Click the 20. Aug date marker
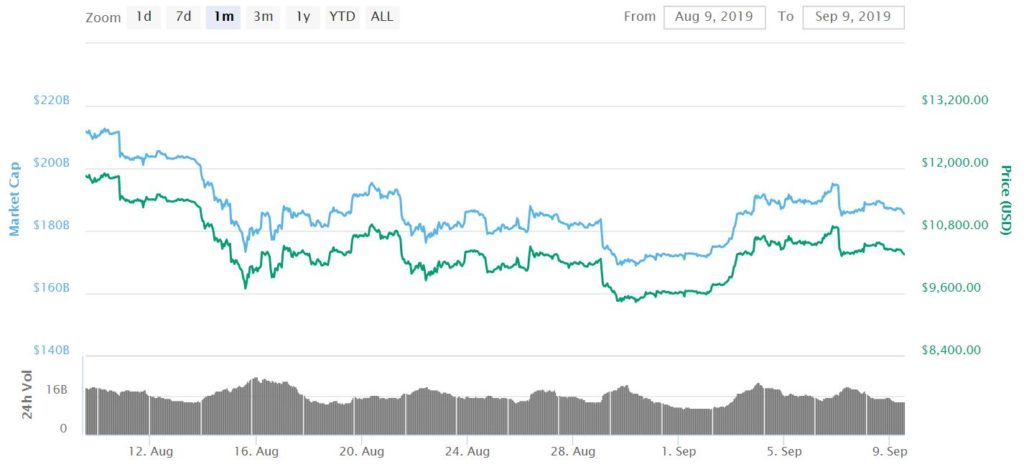 click(361, 451)
